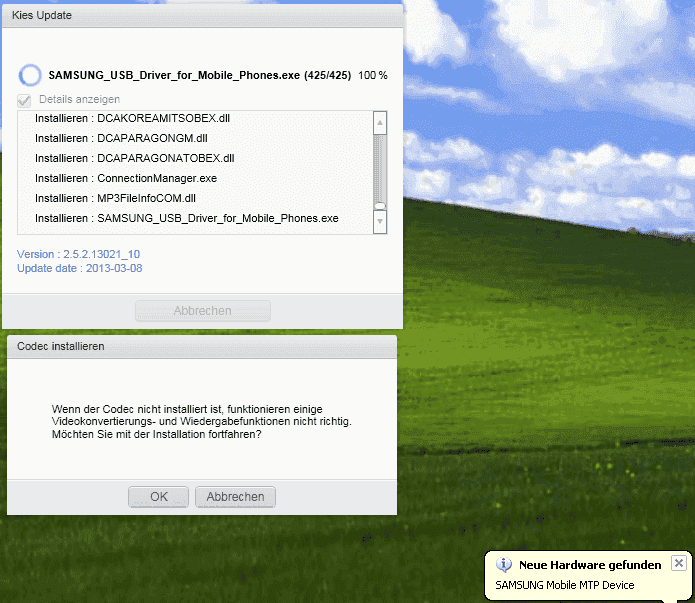Click the circular progress spinner icon

click(x=30, y=75)
